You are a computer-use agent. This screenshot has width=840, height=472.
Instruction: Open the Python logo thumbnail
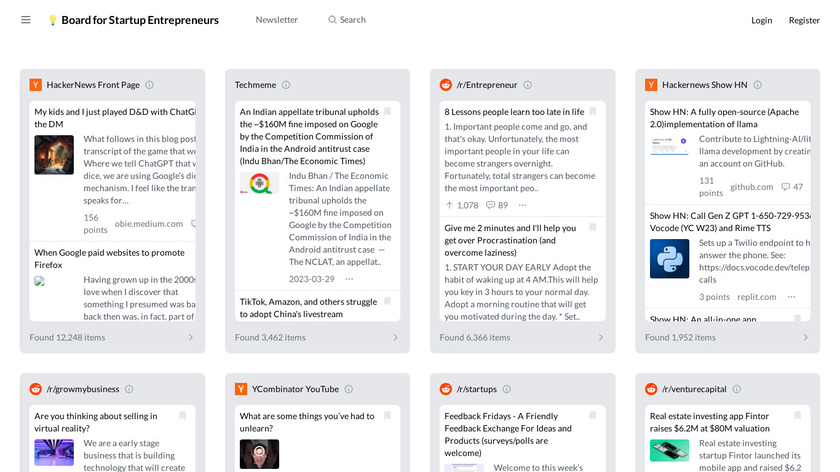tap(669, 258)
